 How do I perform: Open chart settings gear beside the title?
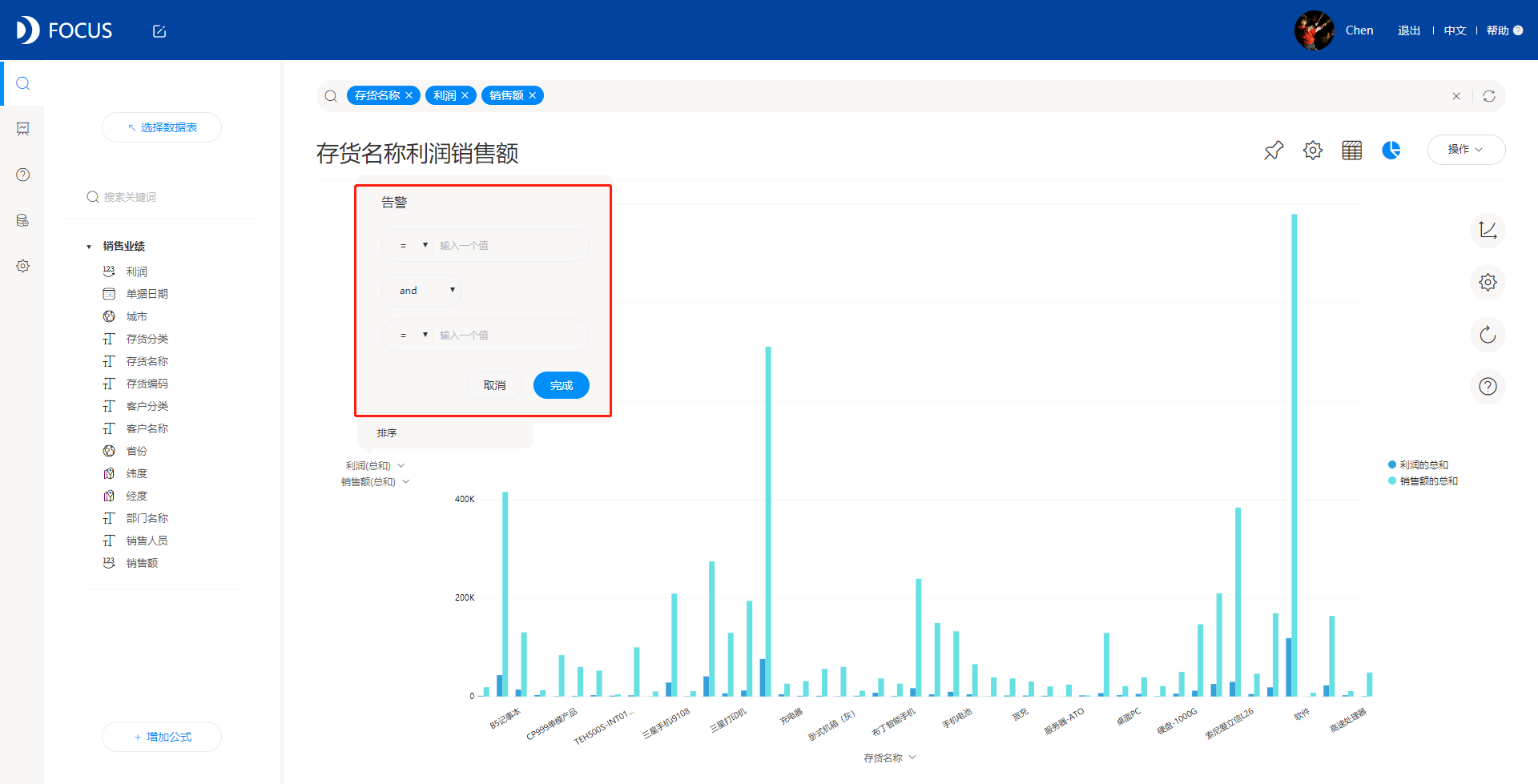click(1313, 150)
